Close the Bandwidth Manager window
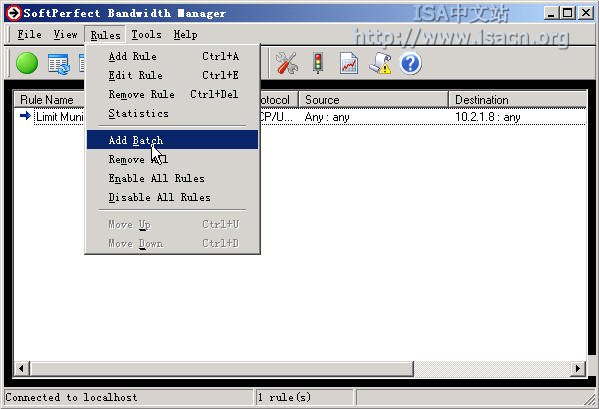The width and height of the screenshot is (599, 409). click(x=586, y=13)
